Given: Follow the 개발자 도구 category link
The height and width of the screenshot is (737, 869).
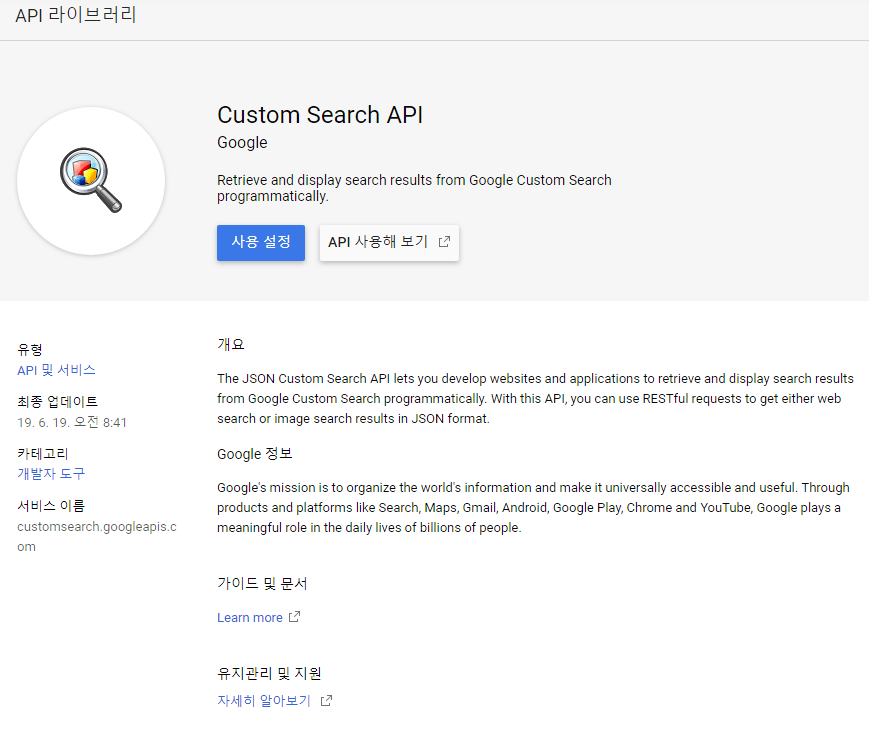Looking at the screenshot, I should click(x=51, y=474).
